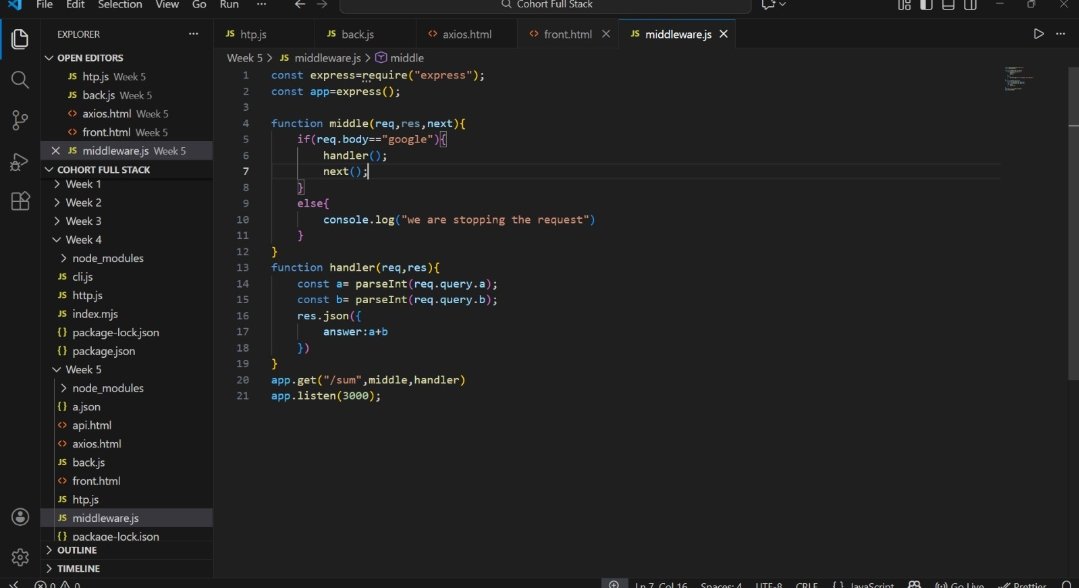Open the Explorer view in activity bar
This screenshot has width=1079, height=588.
coord(20,39)
